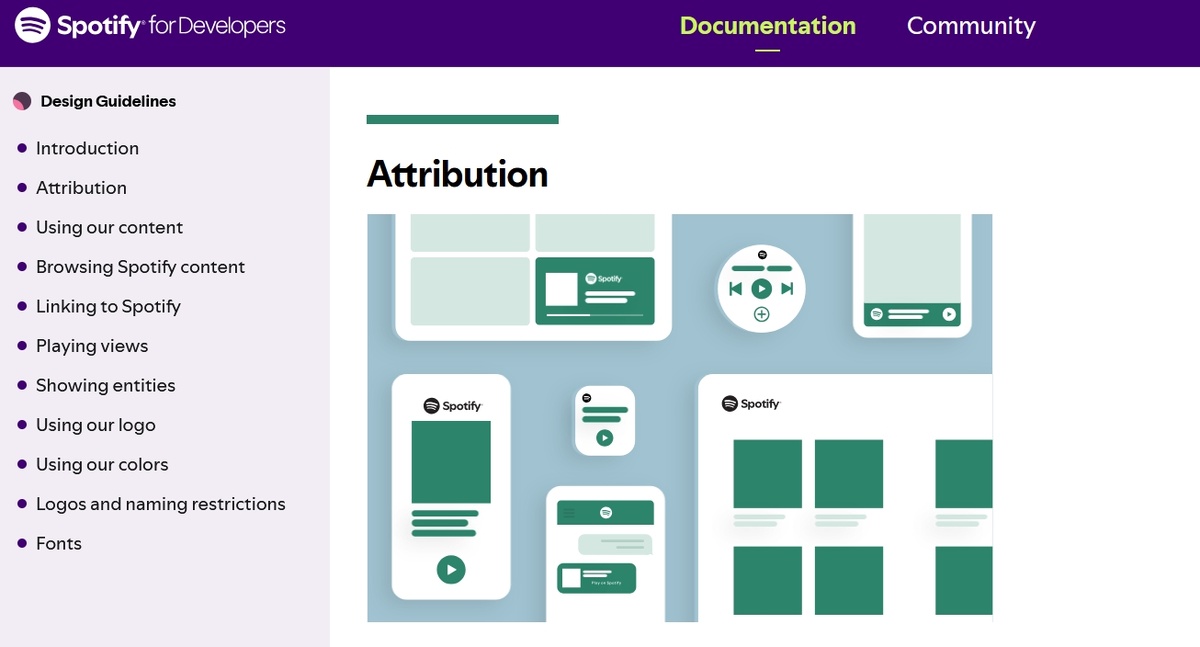This screenshot has width=1200, height=647.
Task: Go to Using our colors
Action: pyautogui.click(x=102, y=464)
